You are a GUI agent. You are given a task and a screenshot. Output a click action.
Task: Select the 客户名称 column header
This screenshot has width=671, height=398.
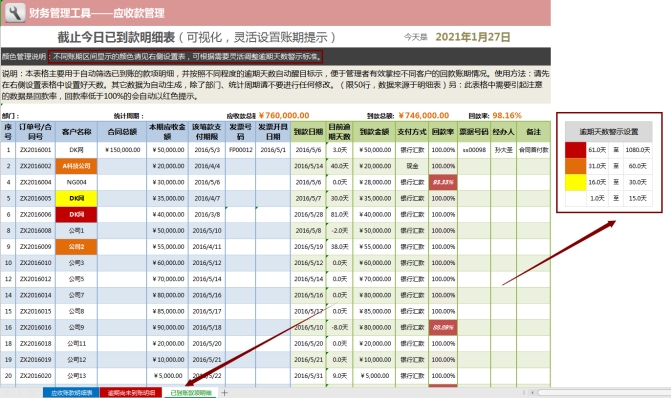[77, 132]
